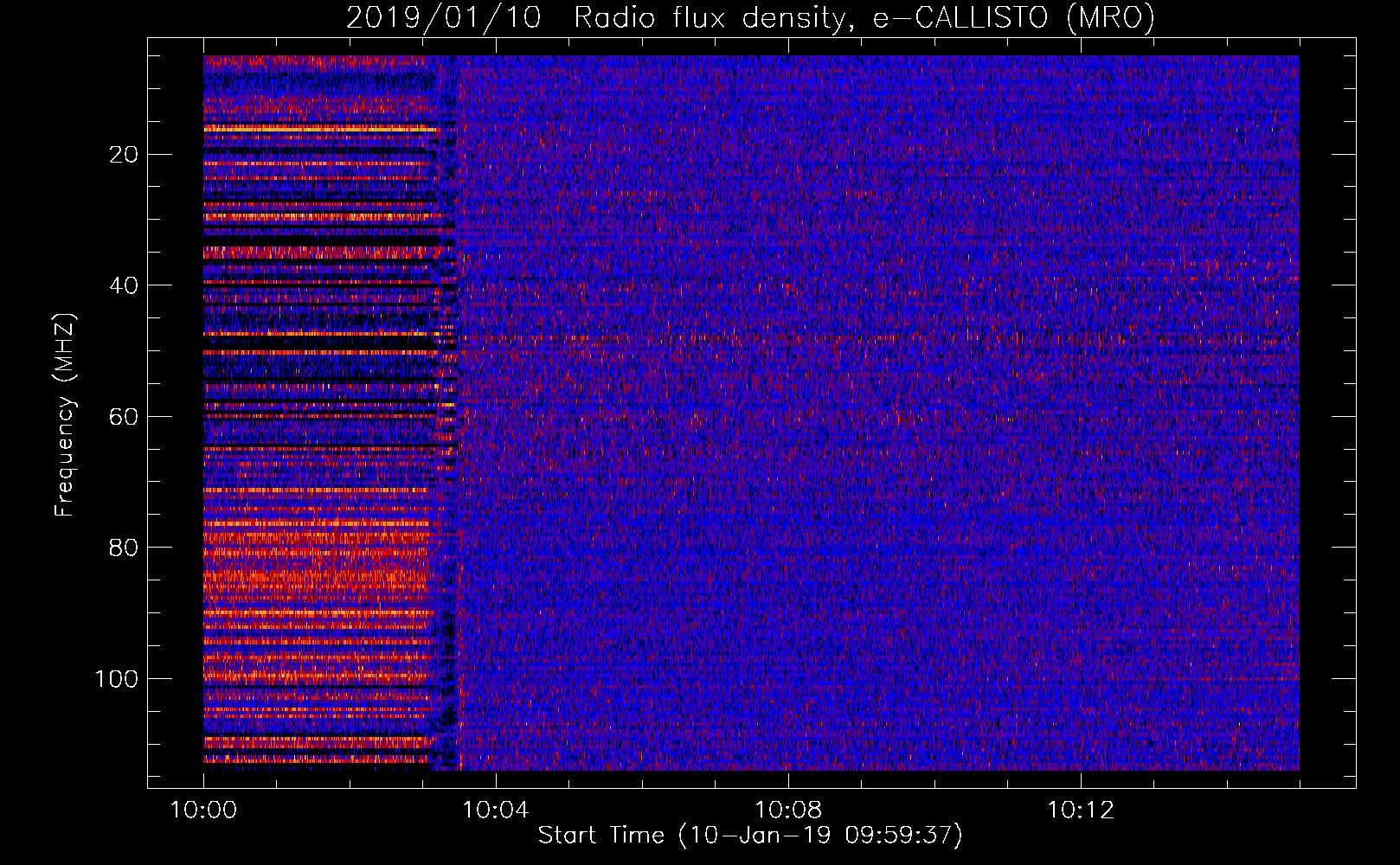1400x865 pixels.
Task: Click the plot title '2019/01/10 Radio flux density, e-CALLISTO (MRO)'
Action: click(750, 17)
